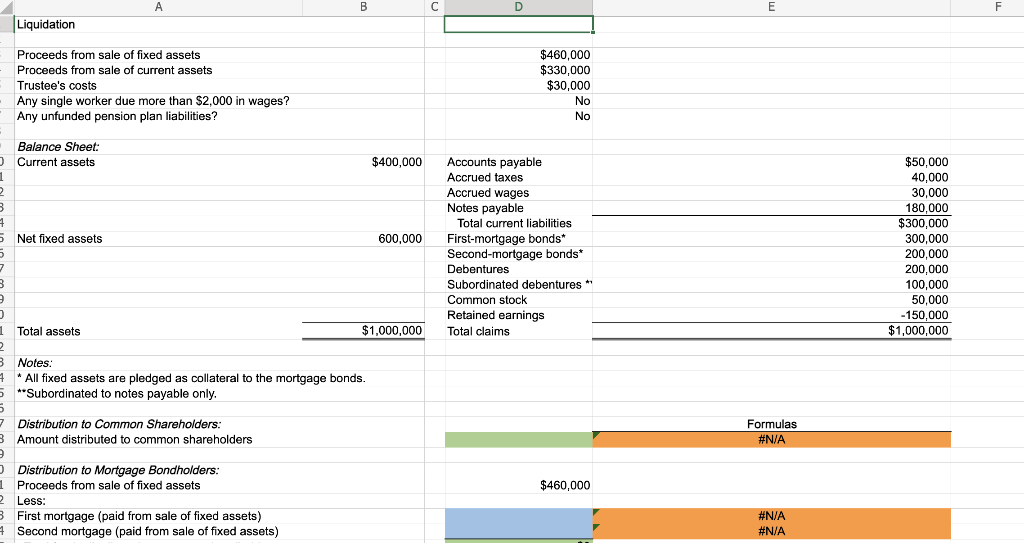Image resolution: width=1024 pixels, height=543 pixels.
Task: Select the #N/A formula cell in the first mortgage row
Action: click(x=771, y=516)
